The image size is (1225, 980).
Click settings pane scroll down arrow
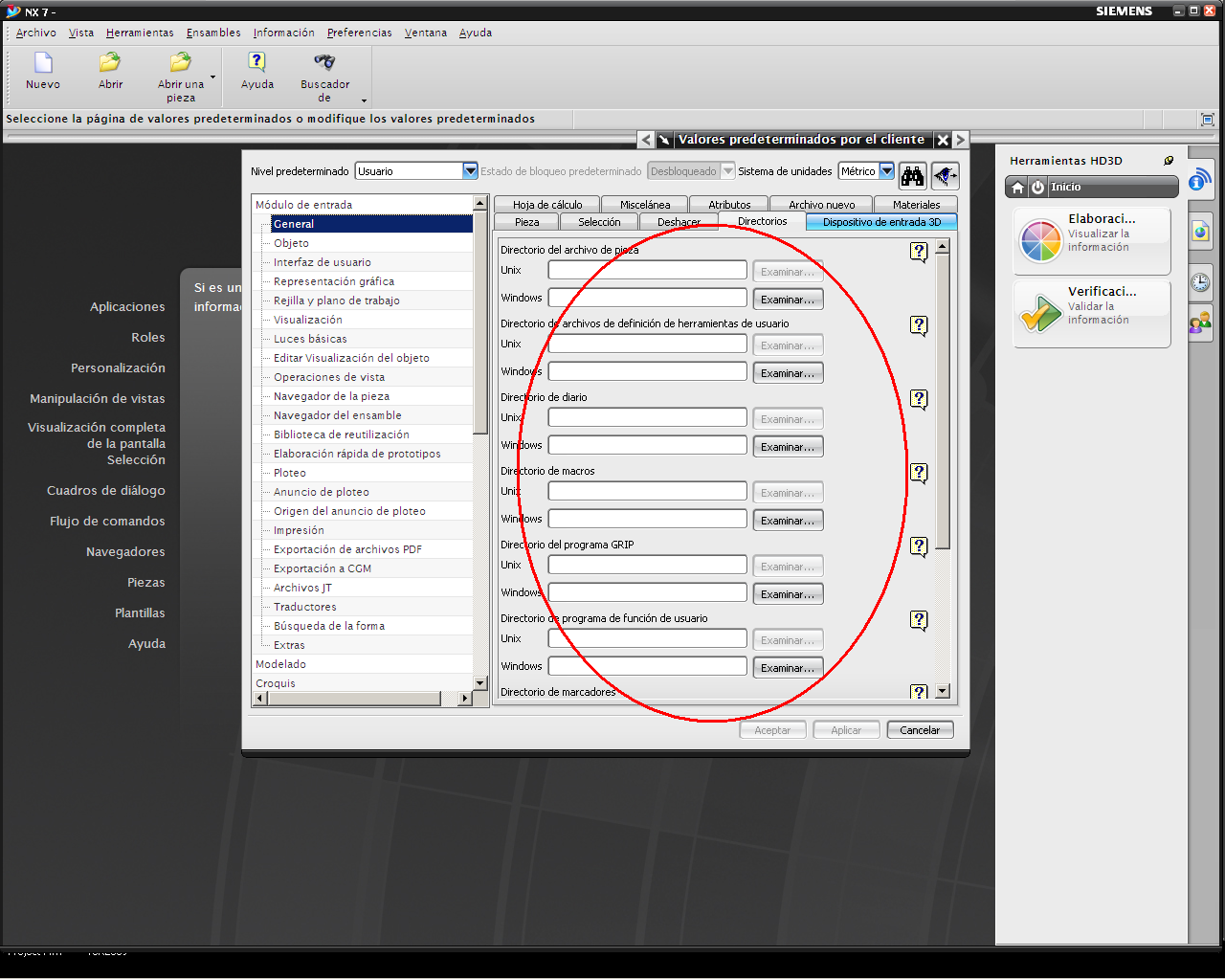pos(943,691)
